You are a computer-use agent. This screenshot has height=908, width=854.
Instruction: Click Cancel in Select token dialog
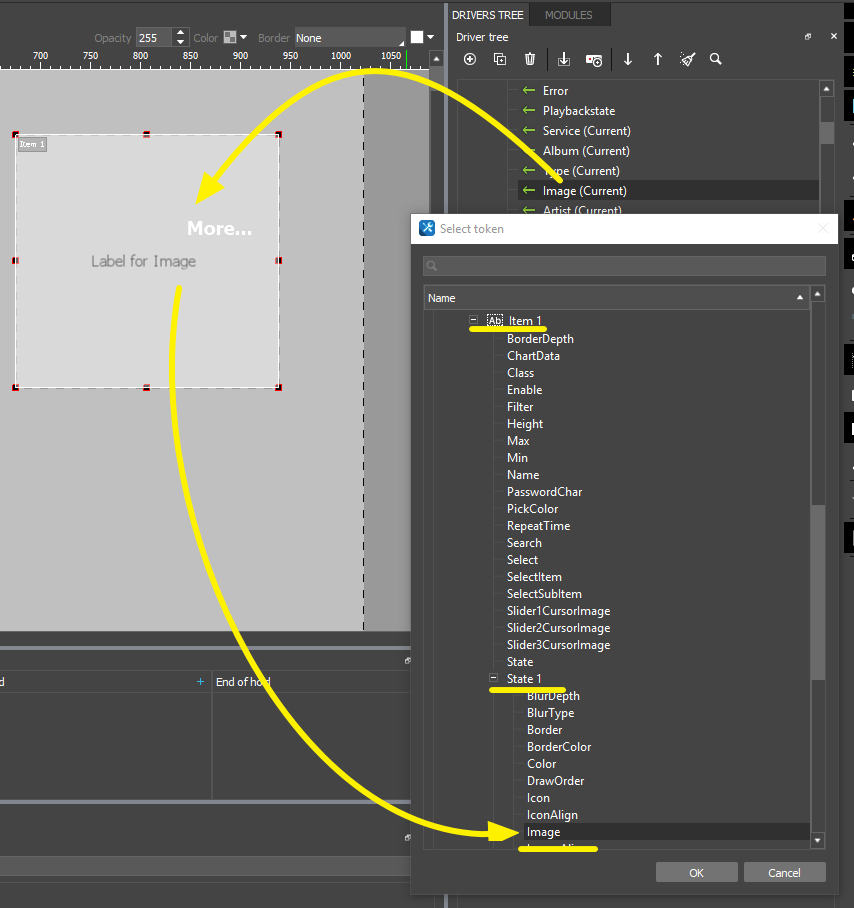(x=784, y=872)
